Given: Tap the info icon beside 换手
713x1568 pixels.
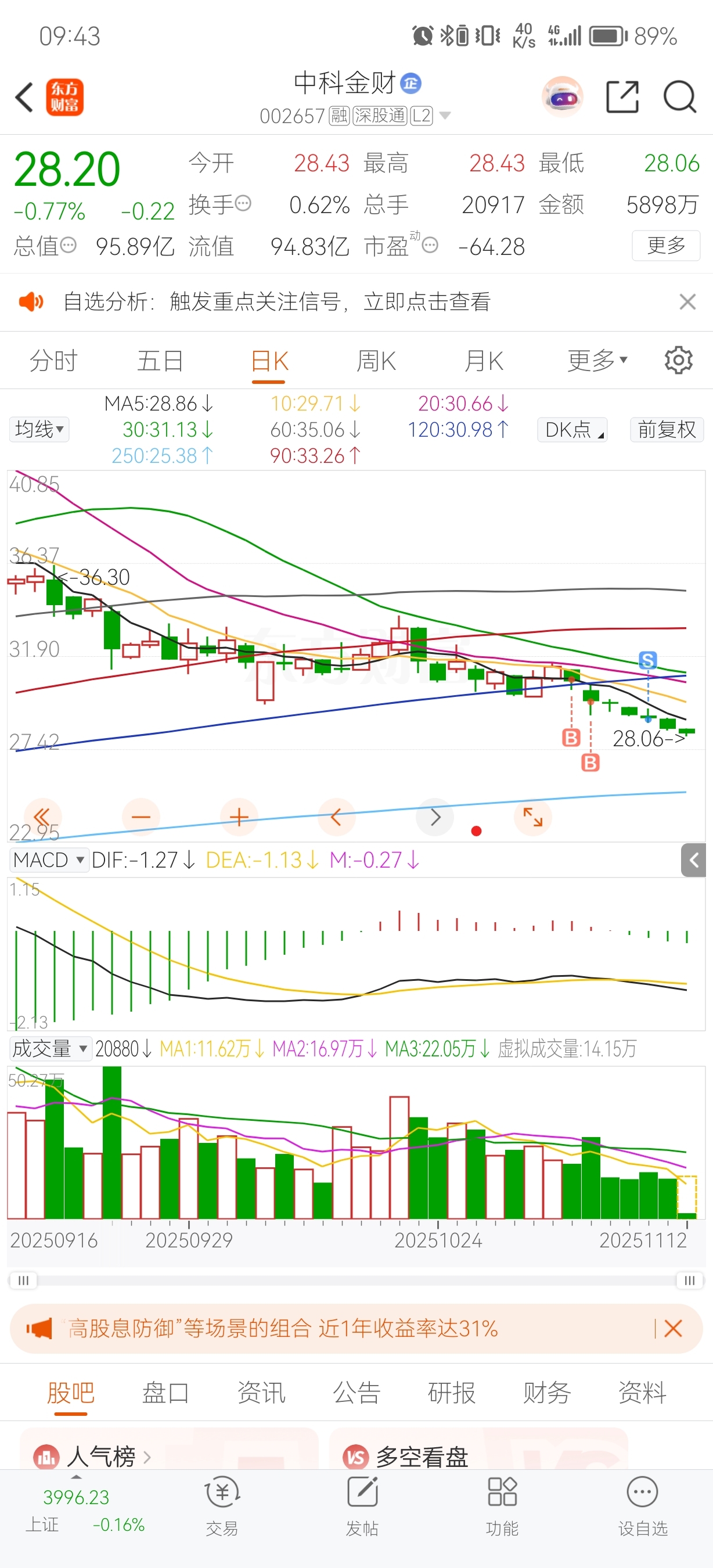Looking at the screenshot, I should [x=243, y=203].
